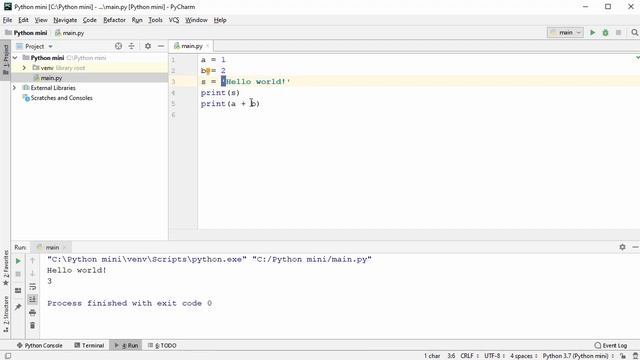Click the lock icon in status bar
This screenshot has height=360, width=640.
coord(623,356)
